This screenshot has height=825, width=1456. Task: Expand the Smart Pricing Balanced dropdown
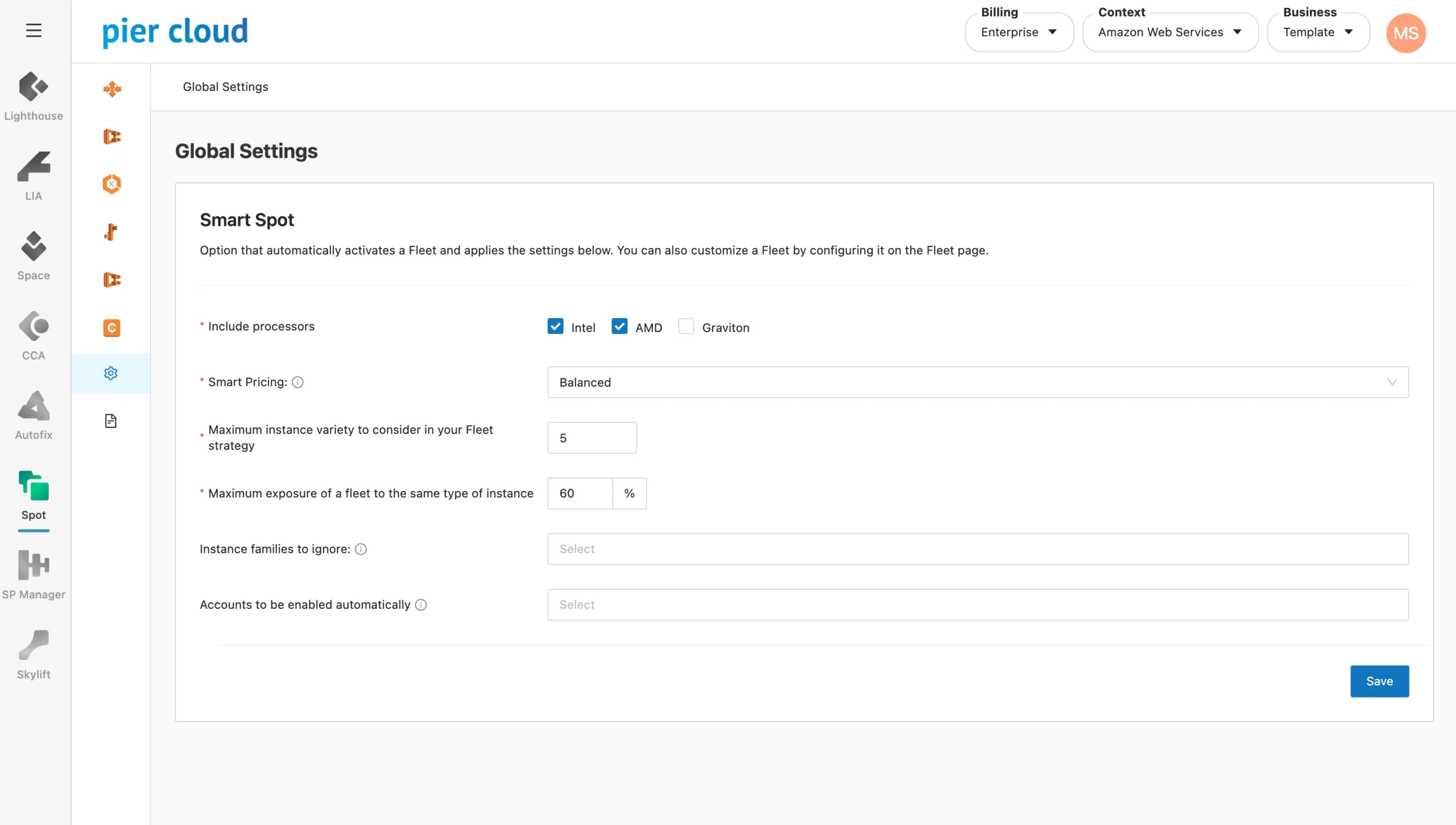(x=978, y=382)
